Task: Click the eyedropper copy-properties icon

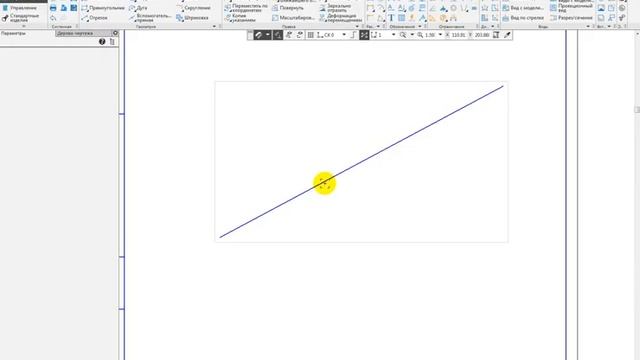Action: [507, 35]
